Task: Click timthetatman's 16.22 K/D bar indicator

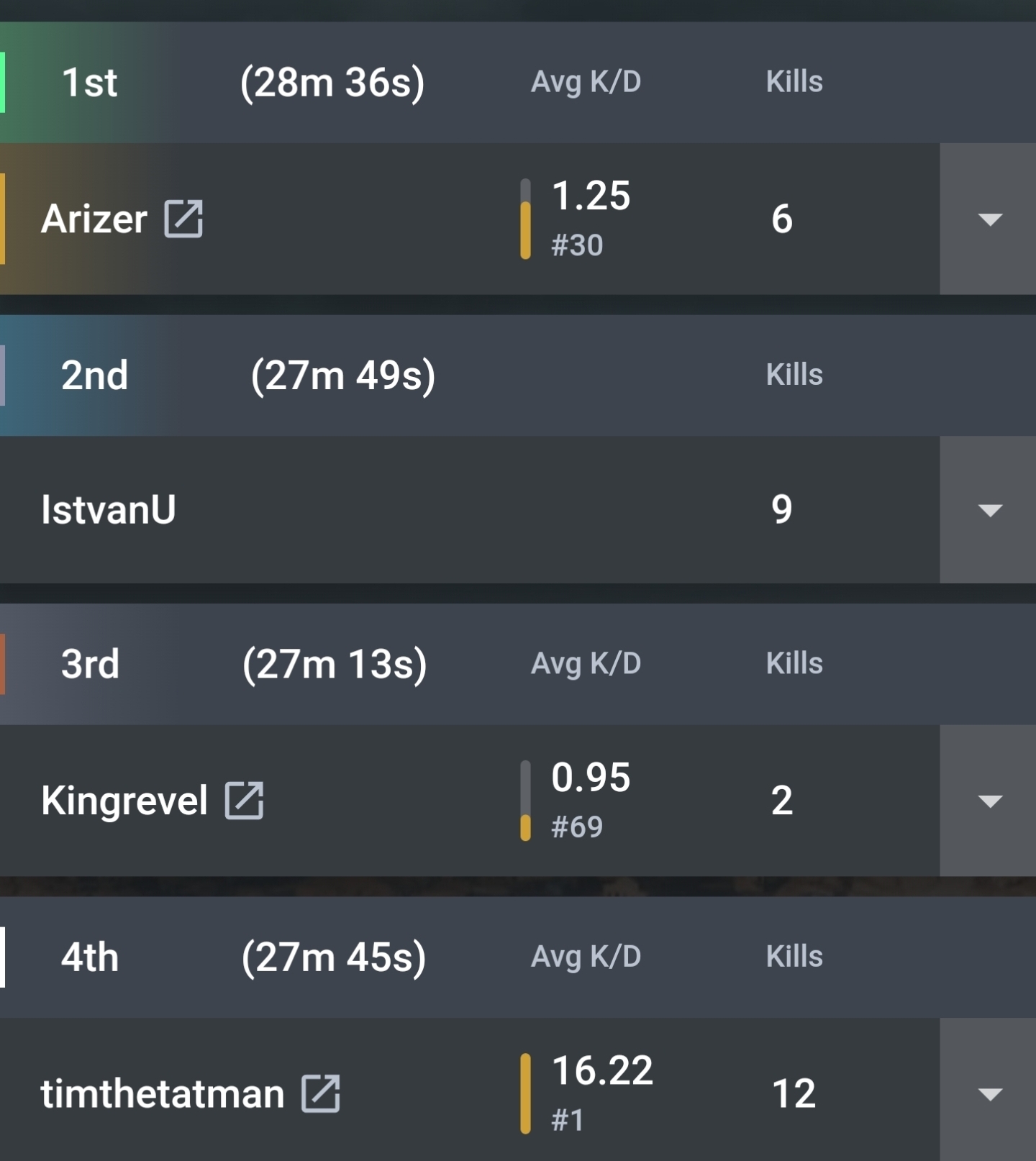Action: [525, 1093]
